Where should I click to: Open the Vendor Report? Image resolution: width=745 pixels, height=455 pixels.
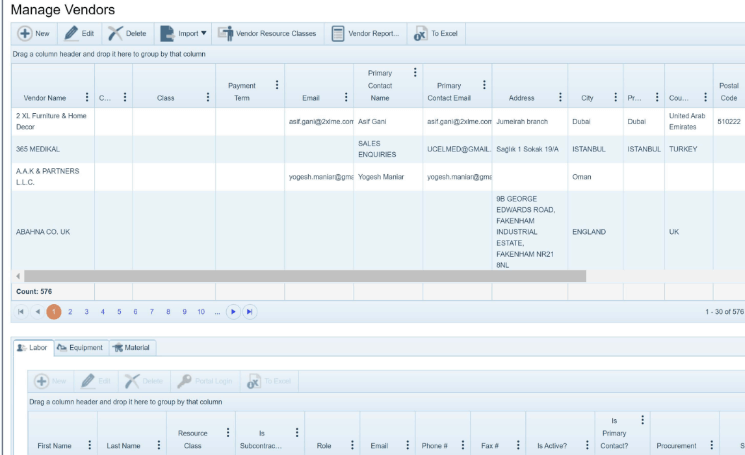(x=366, y=33)
